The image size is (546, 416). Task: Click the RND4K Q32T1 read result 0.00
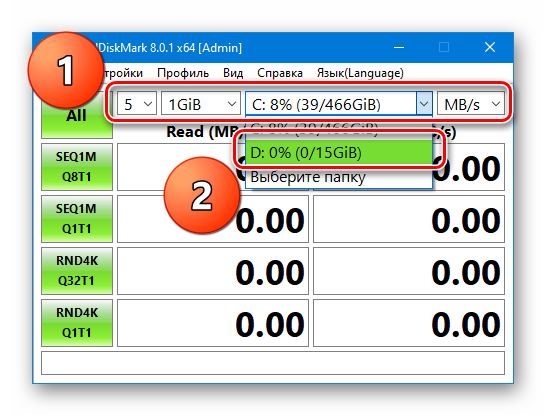pos(213,271)
